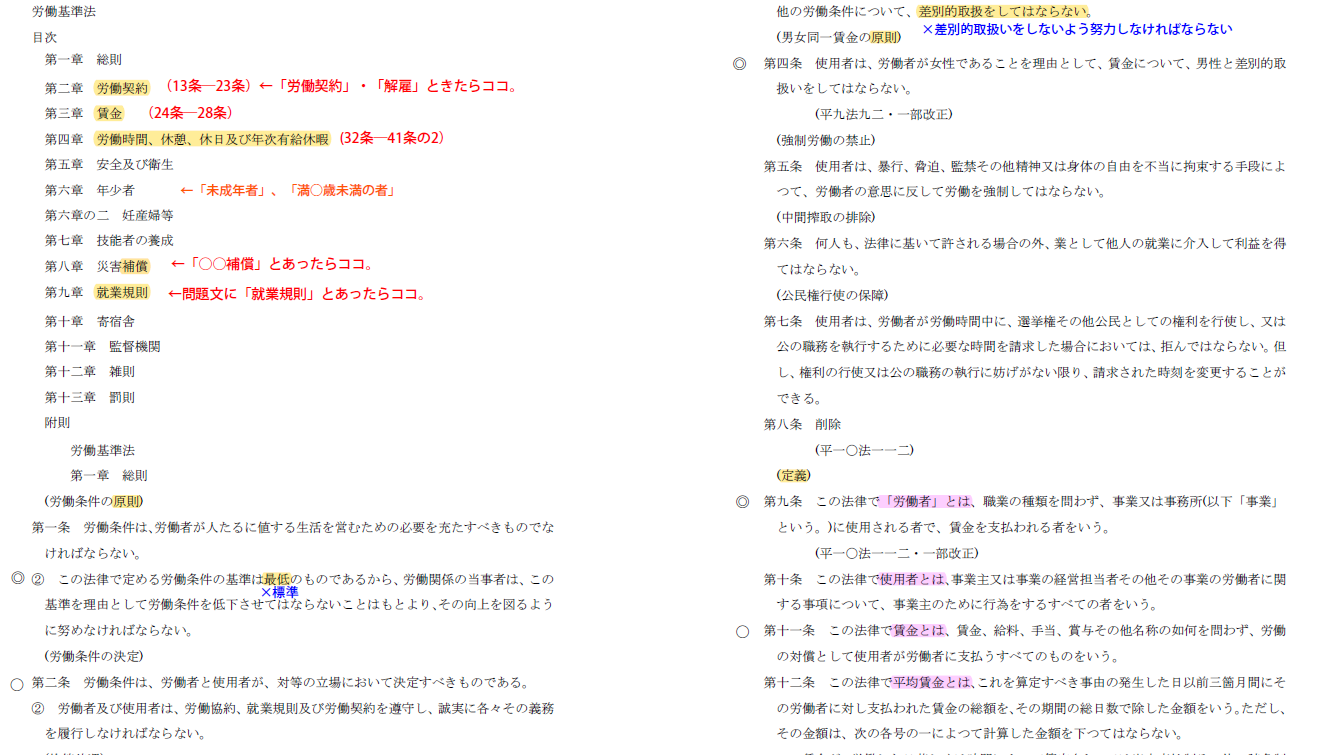Click the blue ×差別的取扱いをしないよう努力 annotation
This screenshot has height=755, width=1343.
coord(1077,30)
